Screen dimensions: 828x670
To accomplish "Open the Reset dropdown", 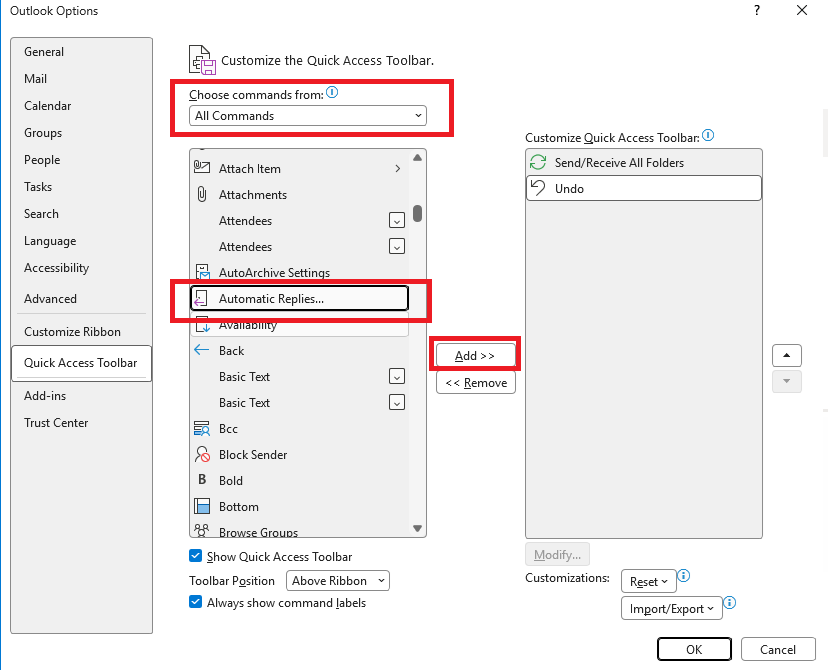I will (648, 581).
